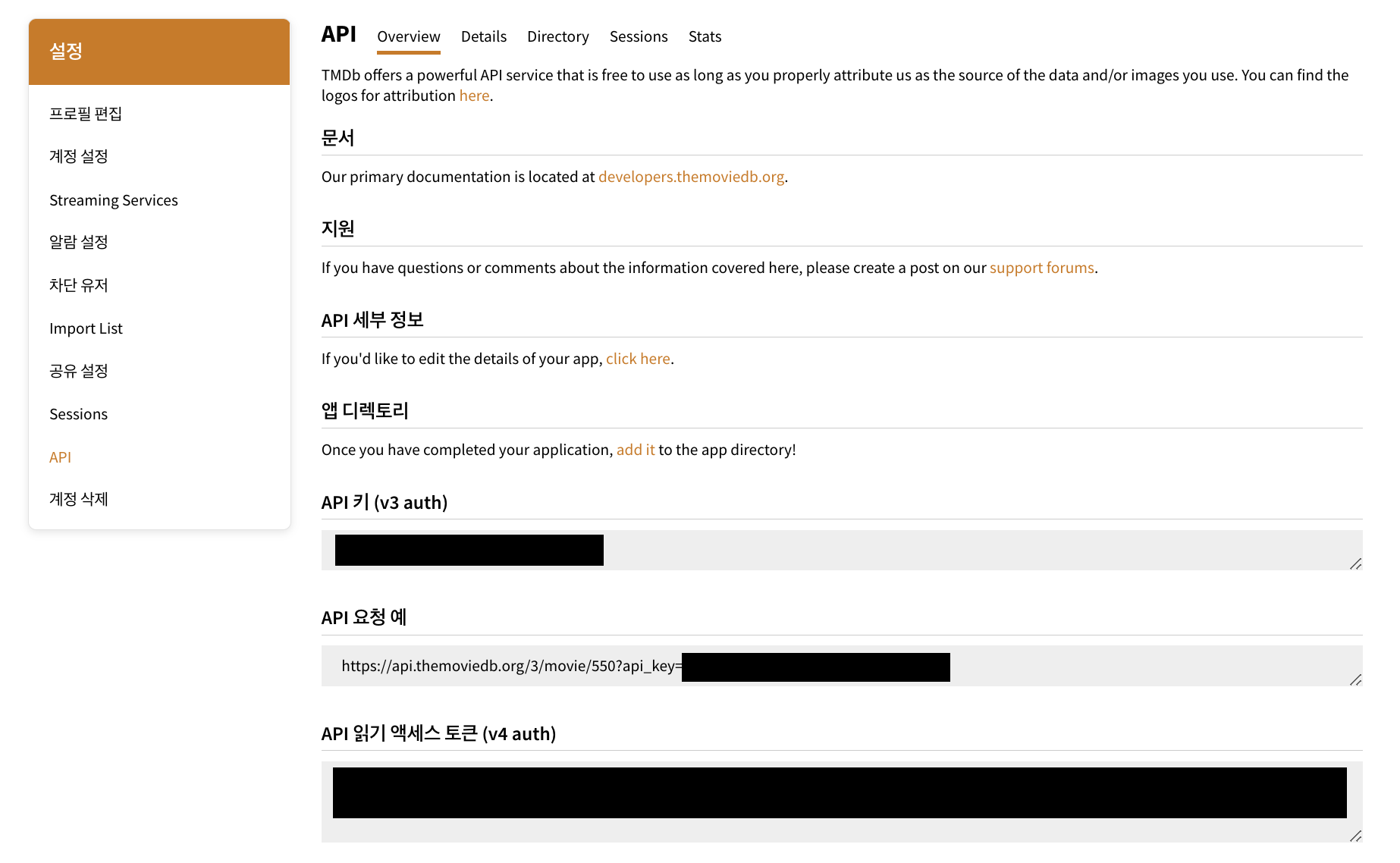
Task: Open the Stats tab
Action: 705,36
